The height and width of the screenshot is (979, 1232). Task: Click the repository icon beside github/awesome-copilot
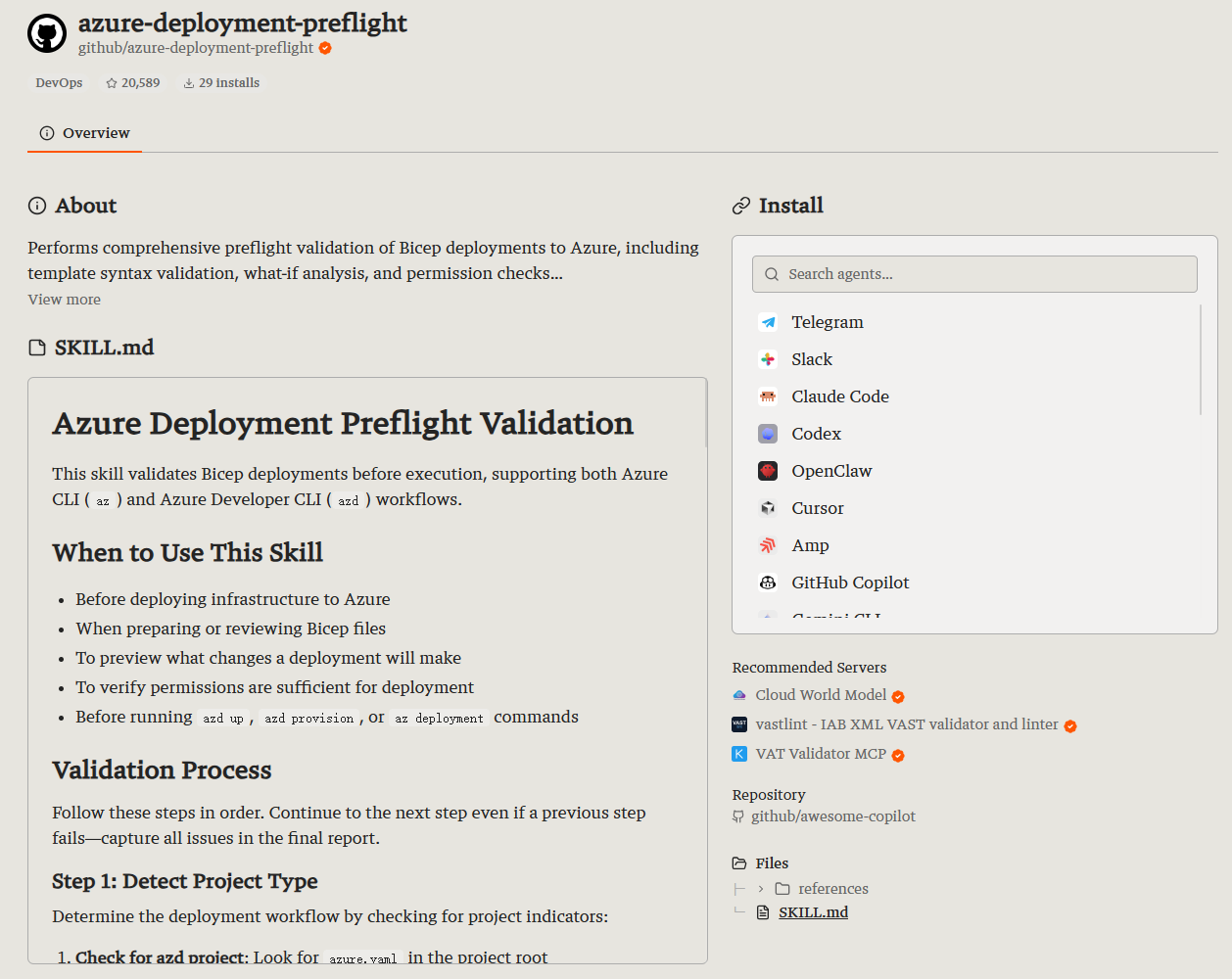click(738, 816)
